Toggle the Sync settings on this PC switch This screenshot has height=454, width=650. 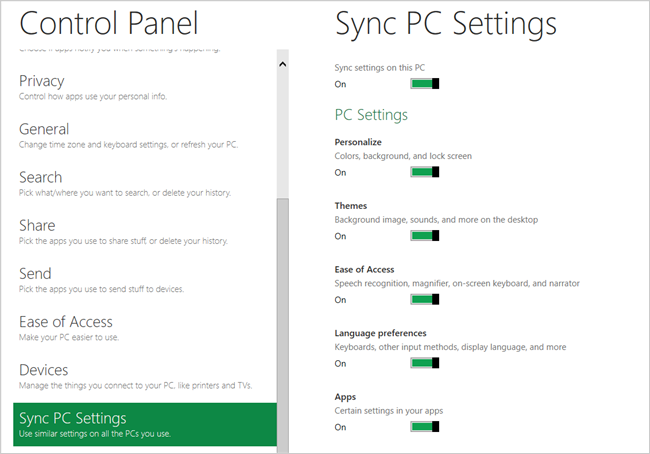point(425,84)
